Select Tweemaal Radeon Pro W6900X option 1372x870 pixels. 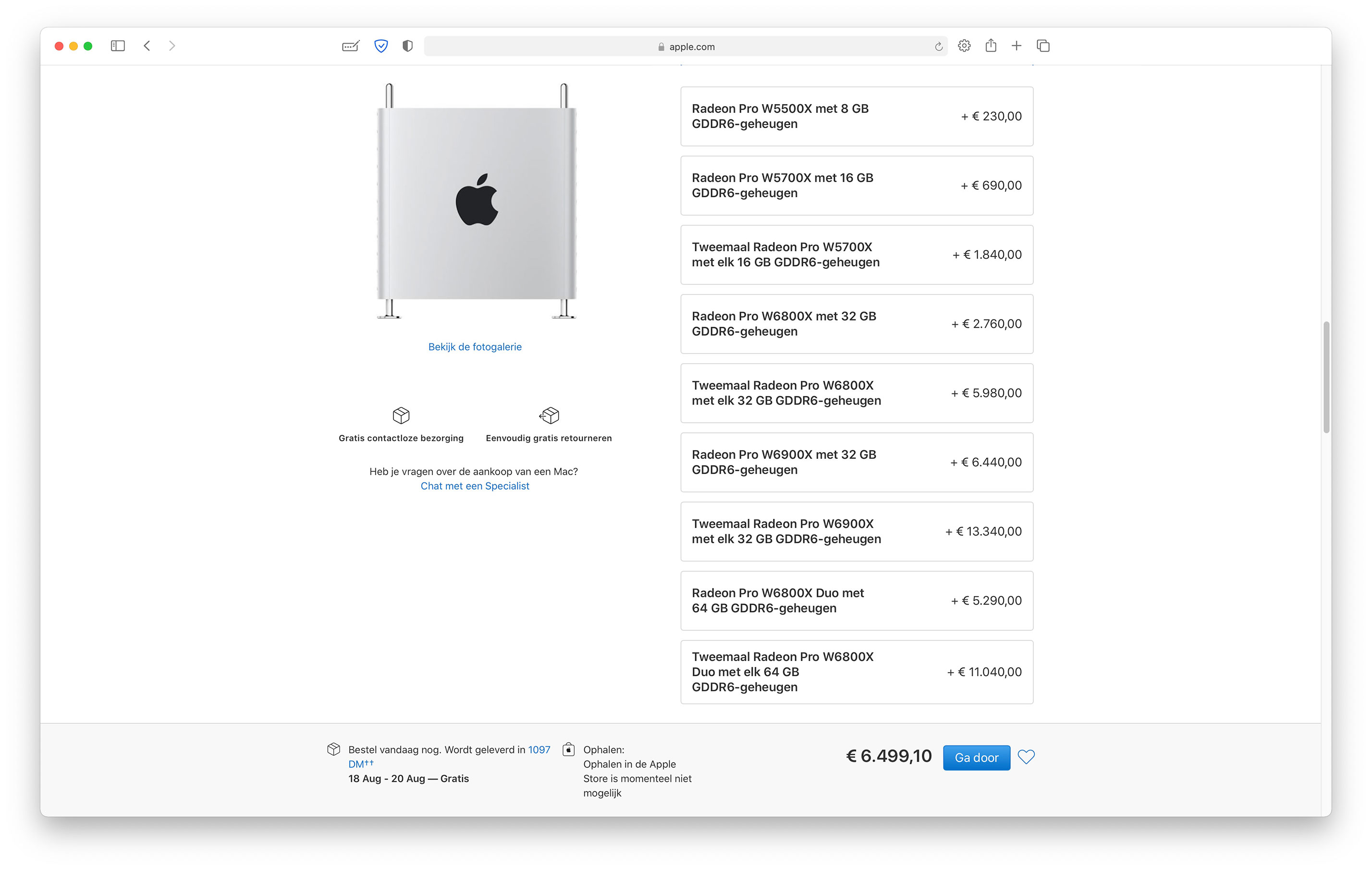857,532
